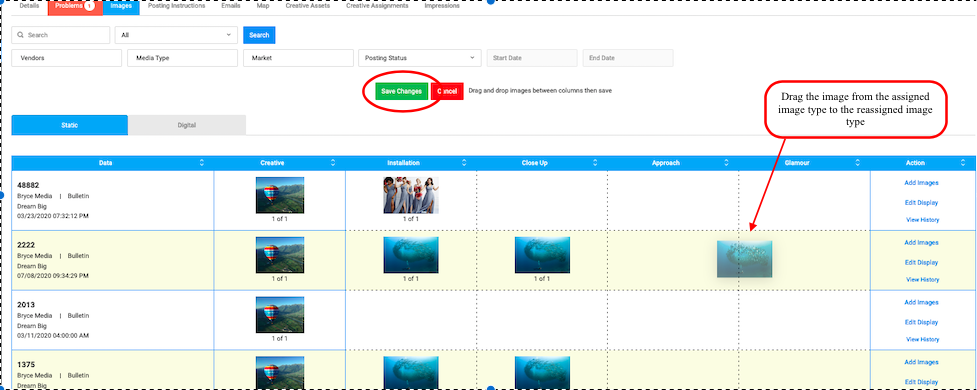977x390 pixels.
Task: Select Close Up fish thumbnail in row 1375
Action: pyautogui.click(x=542, y=373)
